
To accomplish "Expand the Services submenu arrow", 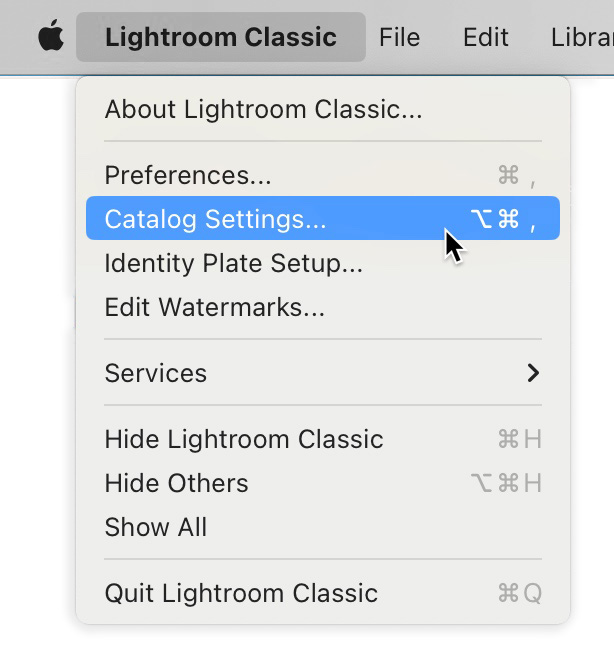I will [533, 373].
